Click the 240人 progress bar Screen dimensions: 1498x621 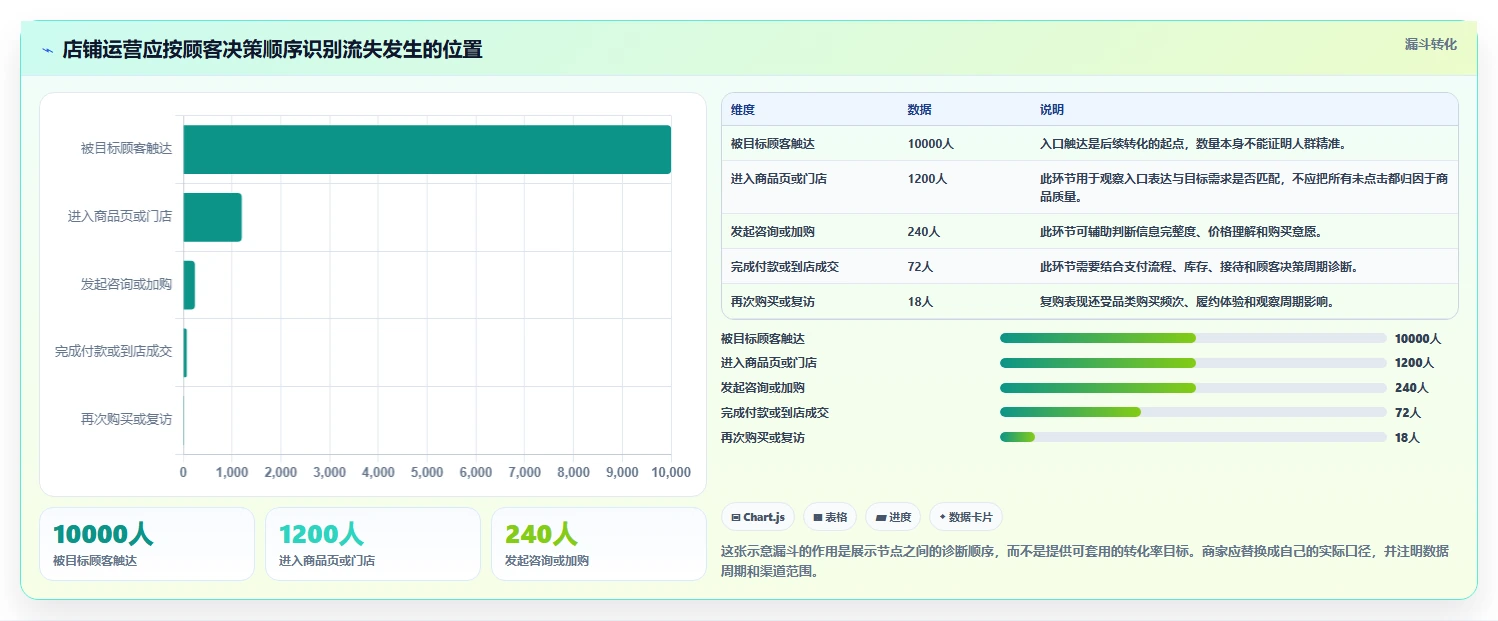[x=1193, y=388]
